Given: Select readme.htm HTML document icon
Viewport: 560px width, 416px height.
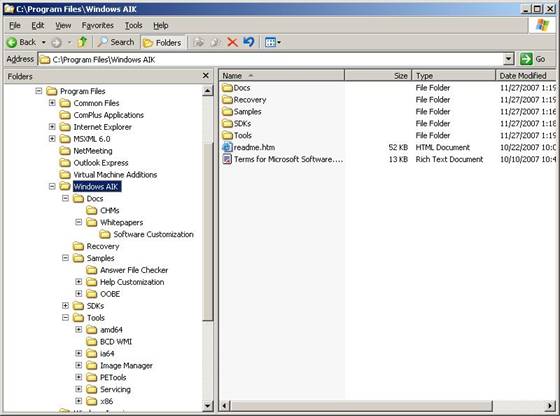Looking at the screenshot, I should 227,147.
